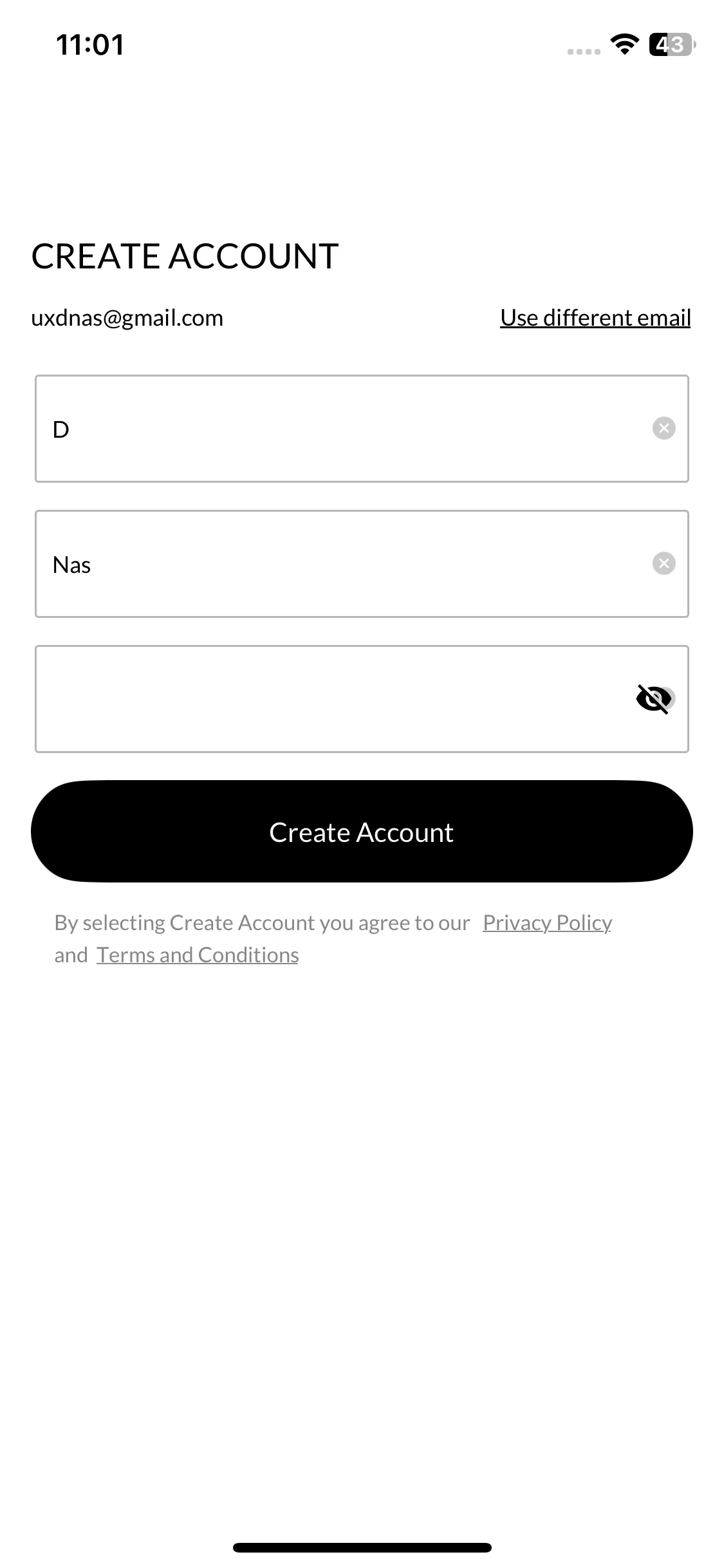
Task: Focus the last name input with Nas
Action: 362,564
